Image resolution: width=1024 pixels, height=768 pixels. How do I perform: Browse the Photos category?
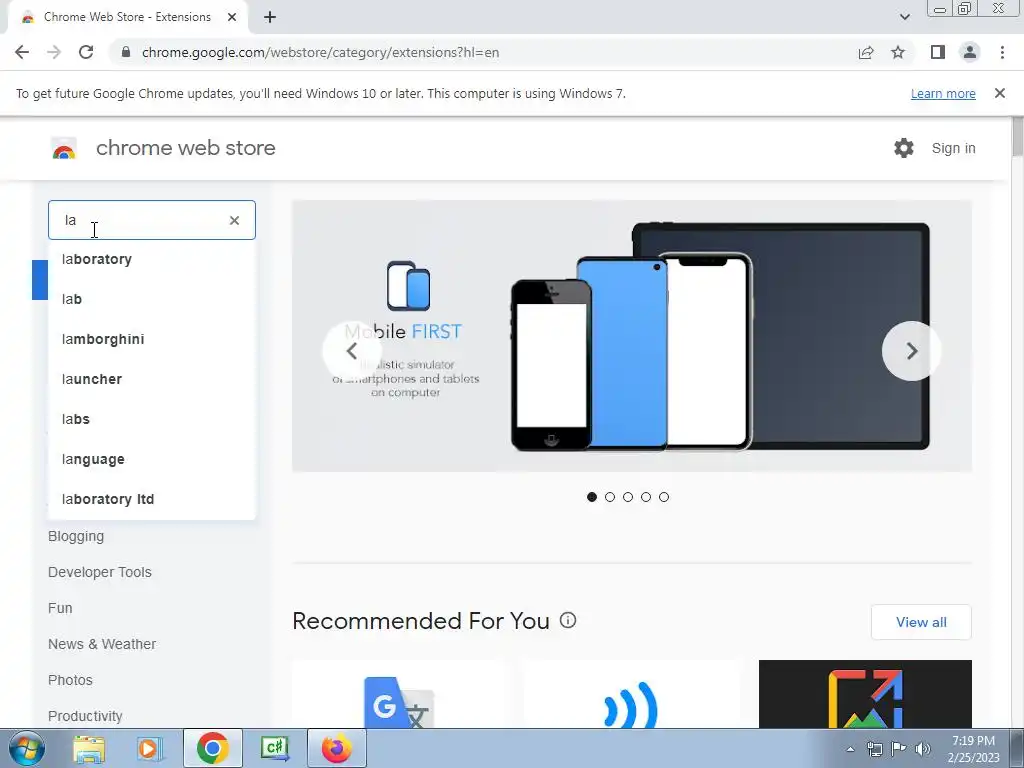pyautogui.click(x=70, y=680)
